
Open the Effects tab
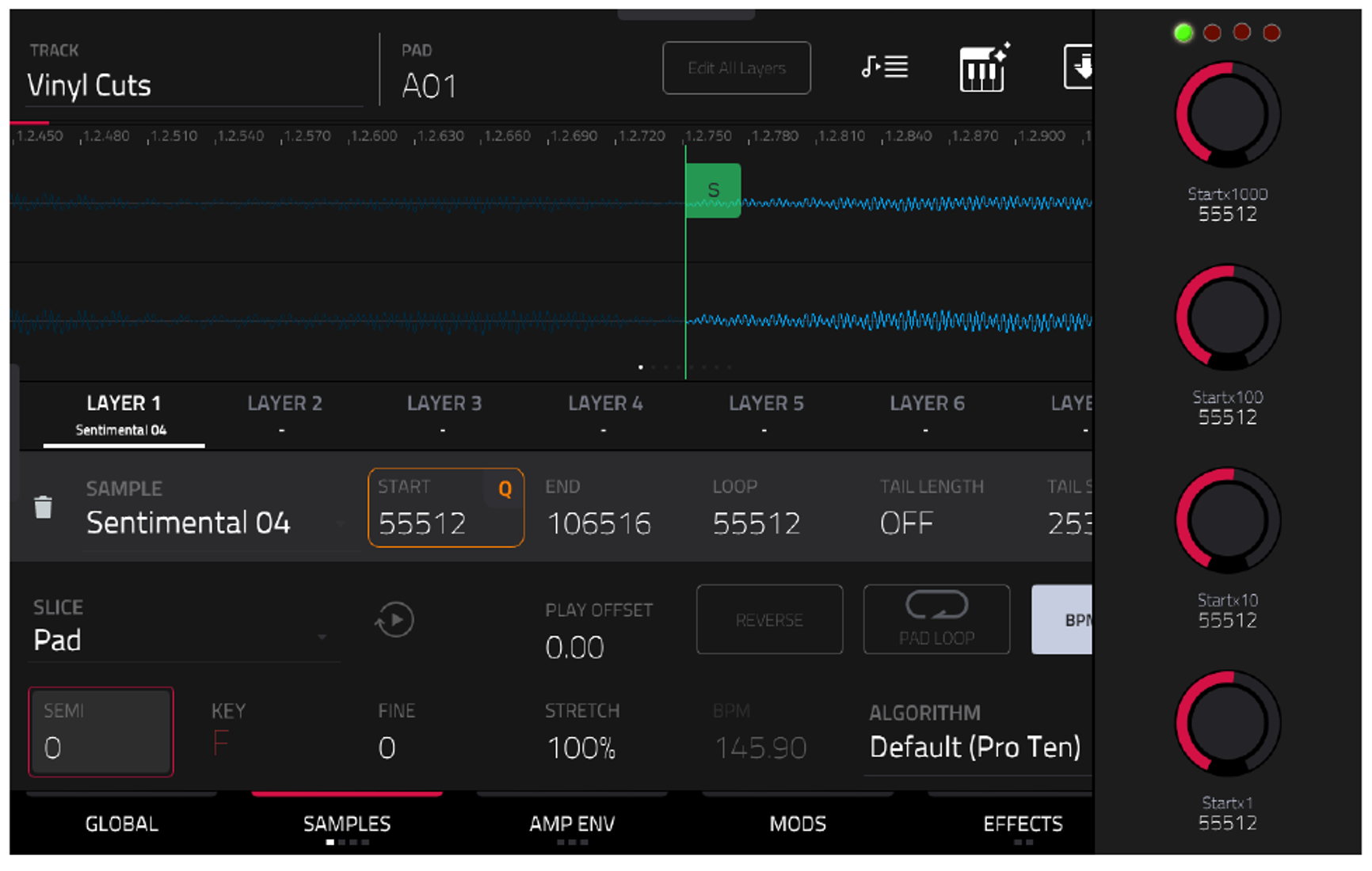[1023, 824]
